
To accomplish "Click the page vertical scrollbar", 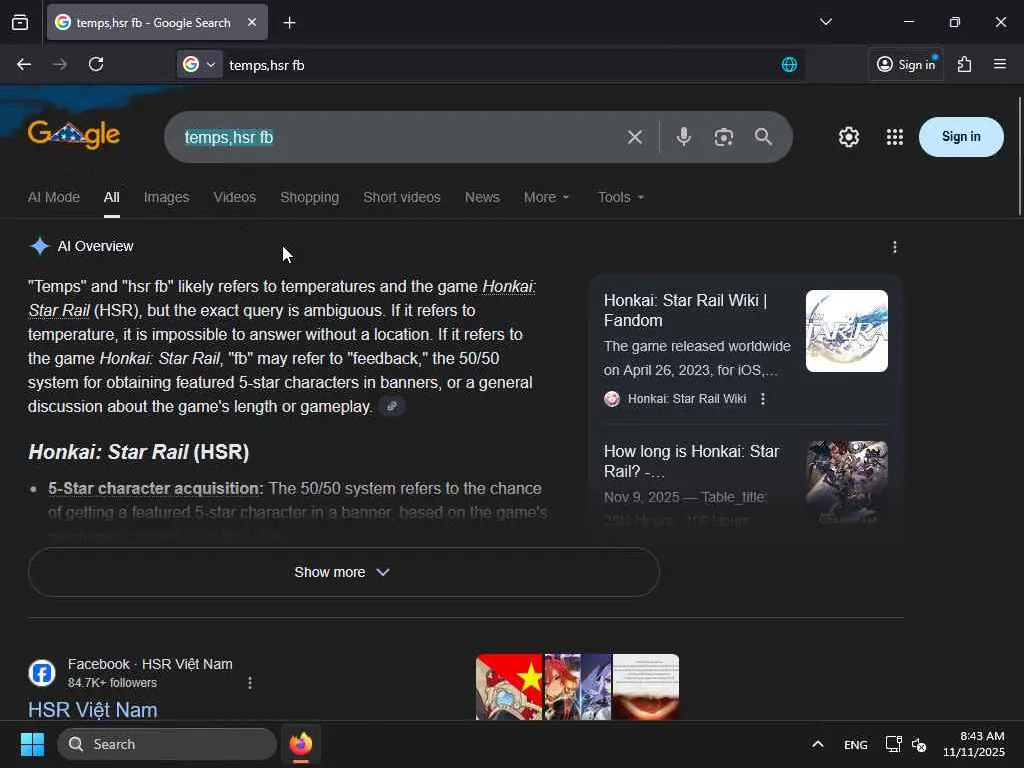I will point(1020,157).
